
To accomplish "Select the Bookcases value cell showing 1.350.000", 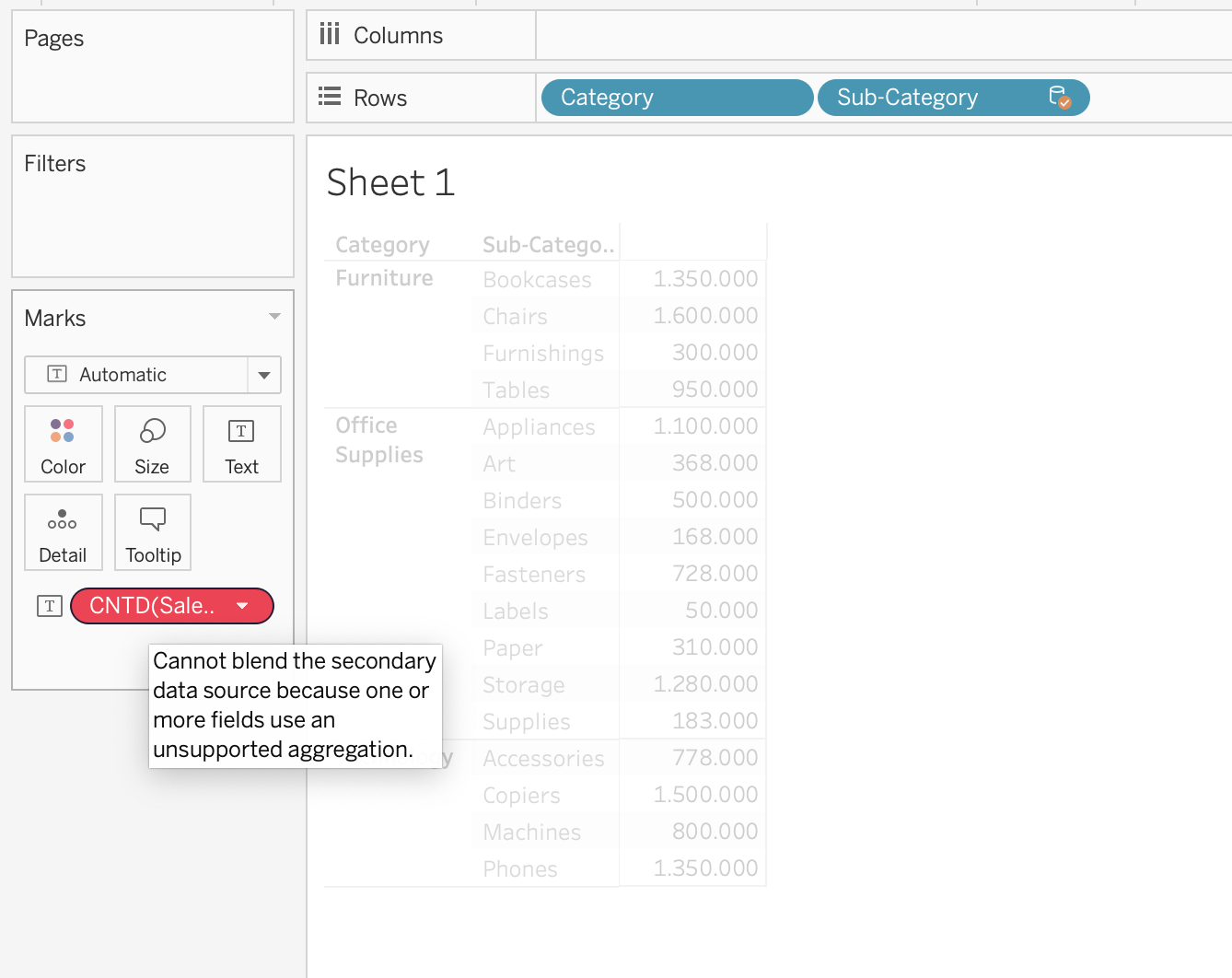I will [x=706, y=278].
